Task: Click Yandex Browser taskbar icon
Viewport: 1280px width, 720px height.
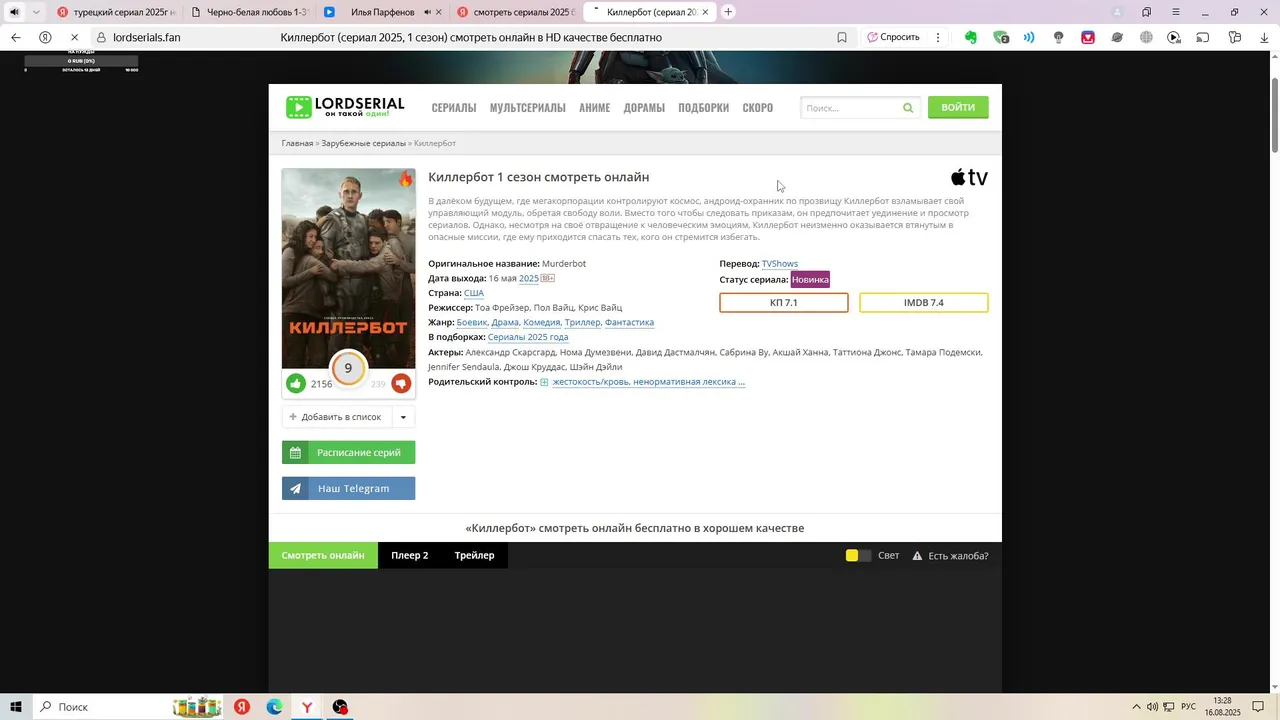Action: click(307, 707)
